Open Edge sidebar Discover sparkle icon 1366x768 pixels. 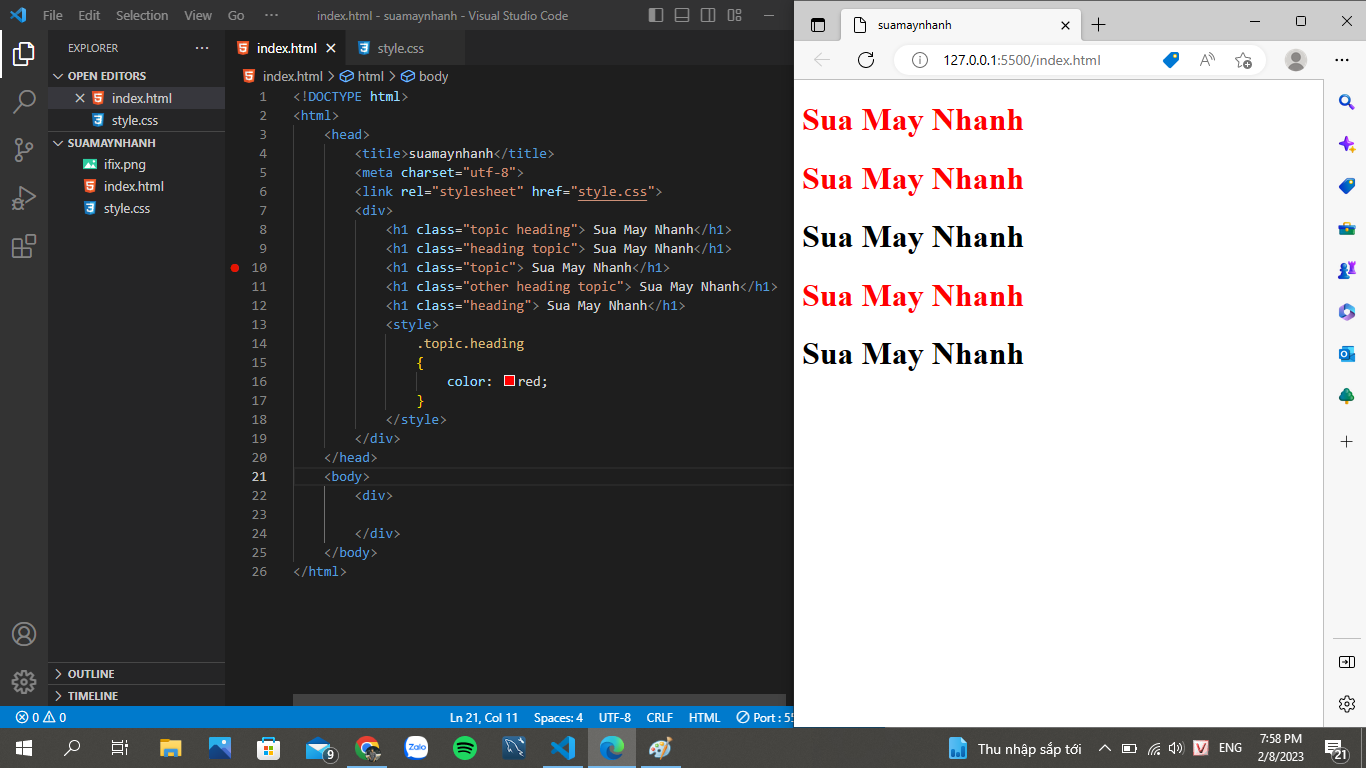point(1347,144)
